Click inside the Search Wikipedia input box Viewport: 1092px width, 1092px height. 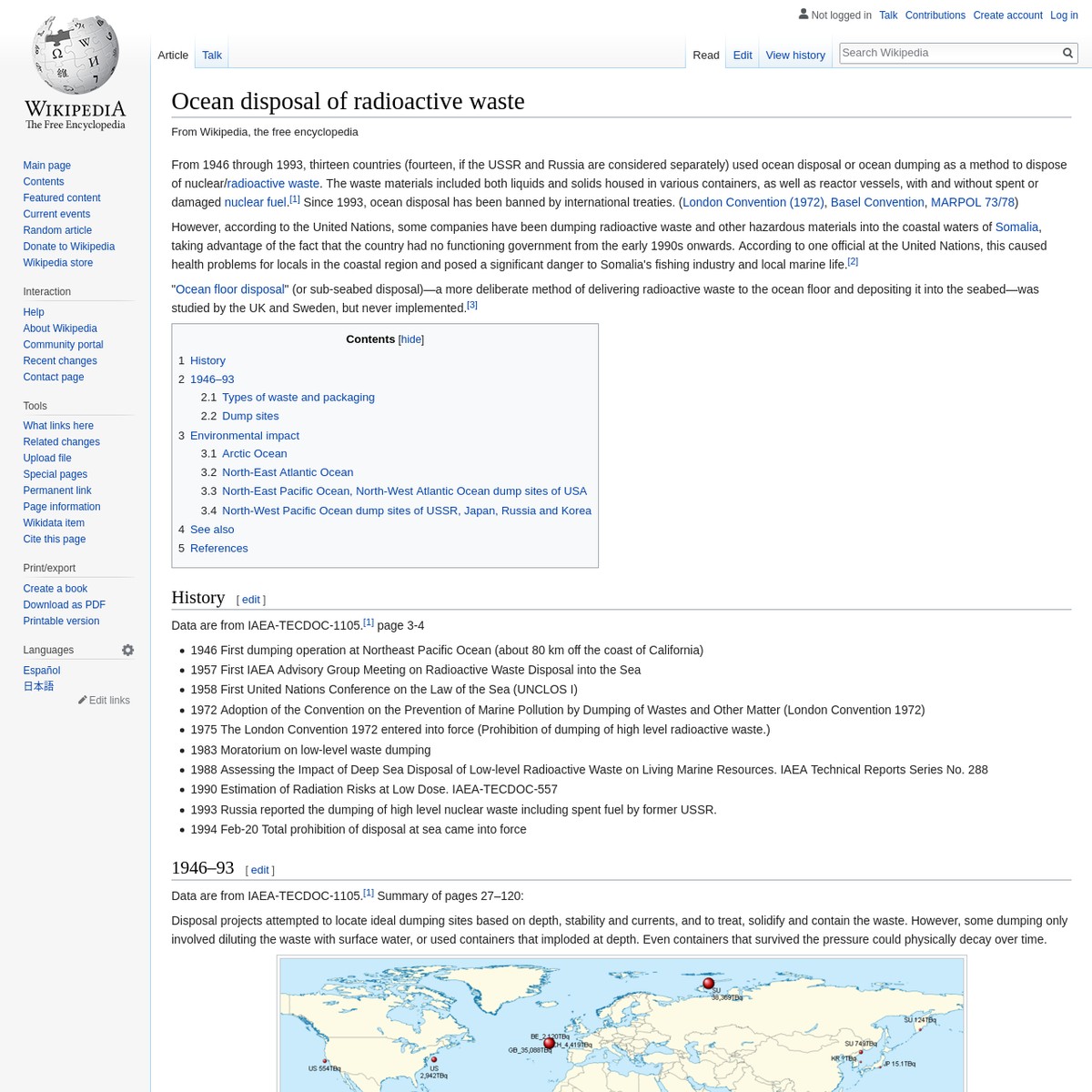coord(946,52)
